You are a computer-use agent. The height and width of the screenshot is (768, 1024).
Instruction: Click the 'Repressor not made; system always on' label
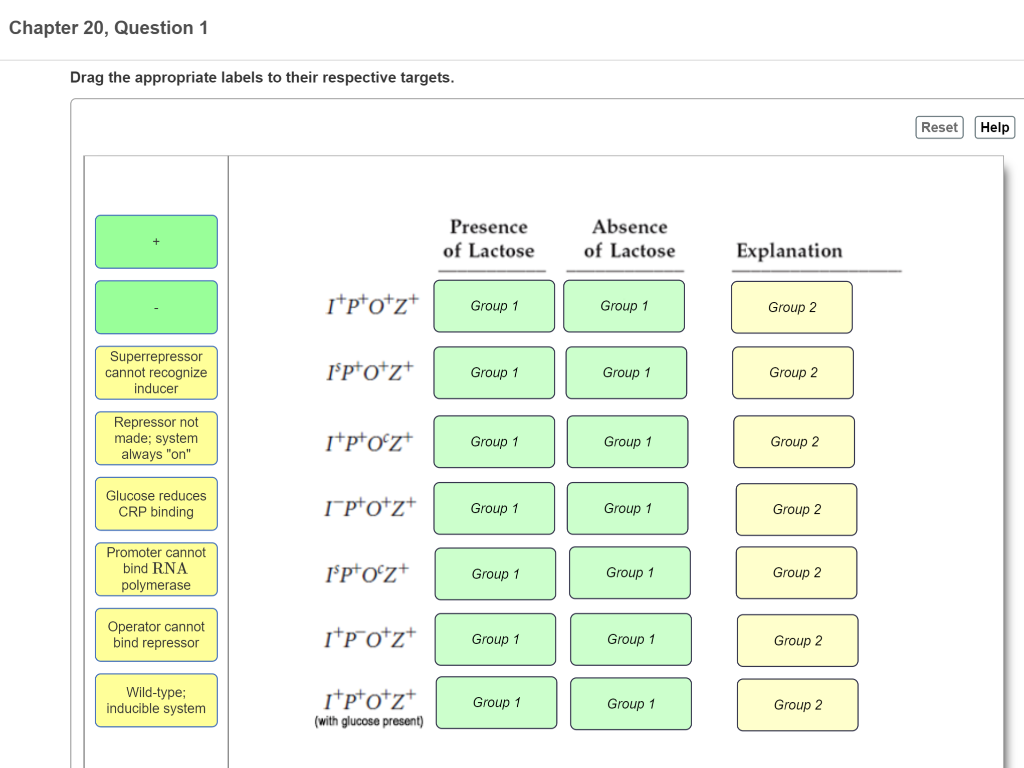(156, 438)
